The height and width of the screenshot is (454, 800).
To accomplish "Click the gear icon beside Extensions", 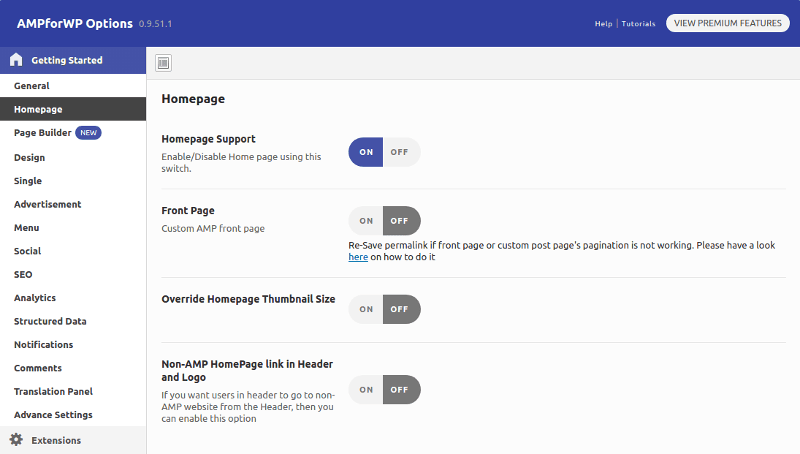I will click(x=16, y=440).
